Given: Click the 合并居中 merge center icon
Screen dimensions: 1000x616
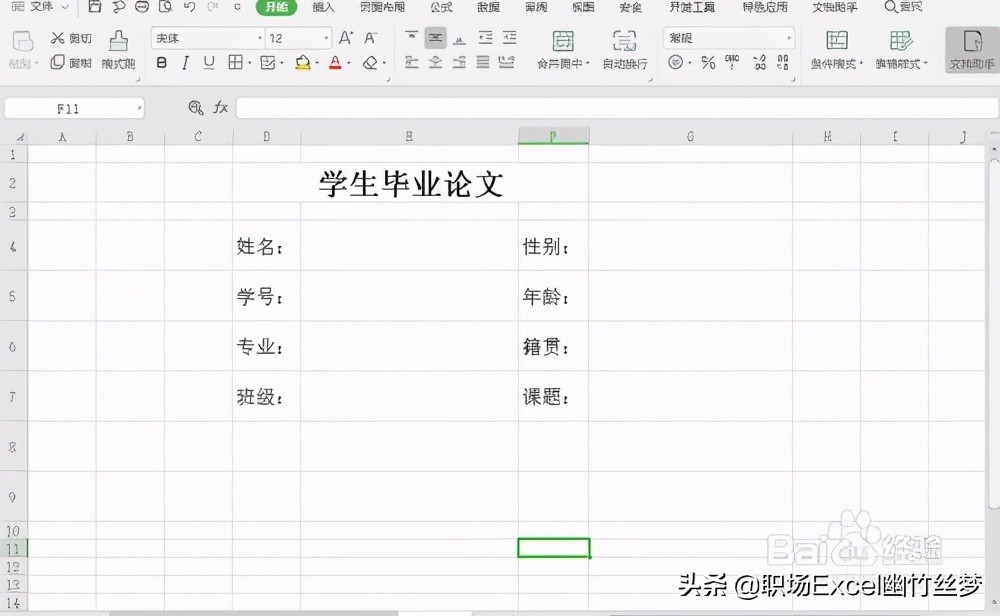Looking at the screenshot, I should (563, 47).
